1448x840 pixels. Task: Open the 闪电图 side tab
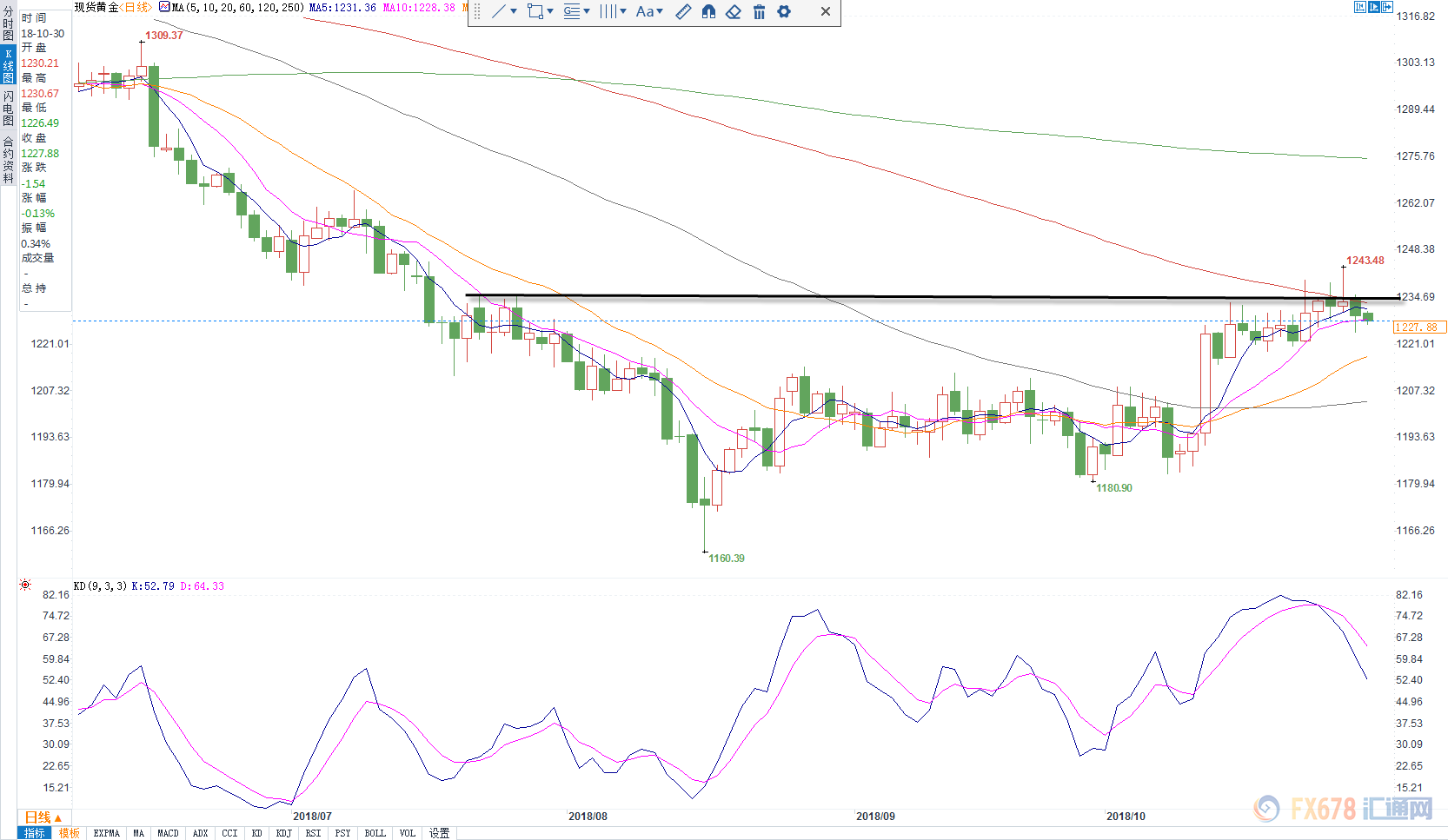pos(9,108)
